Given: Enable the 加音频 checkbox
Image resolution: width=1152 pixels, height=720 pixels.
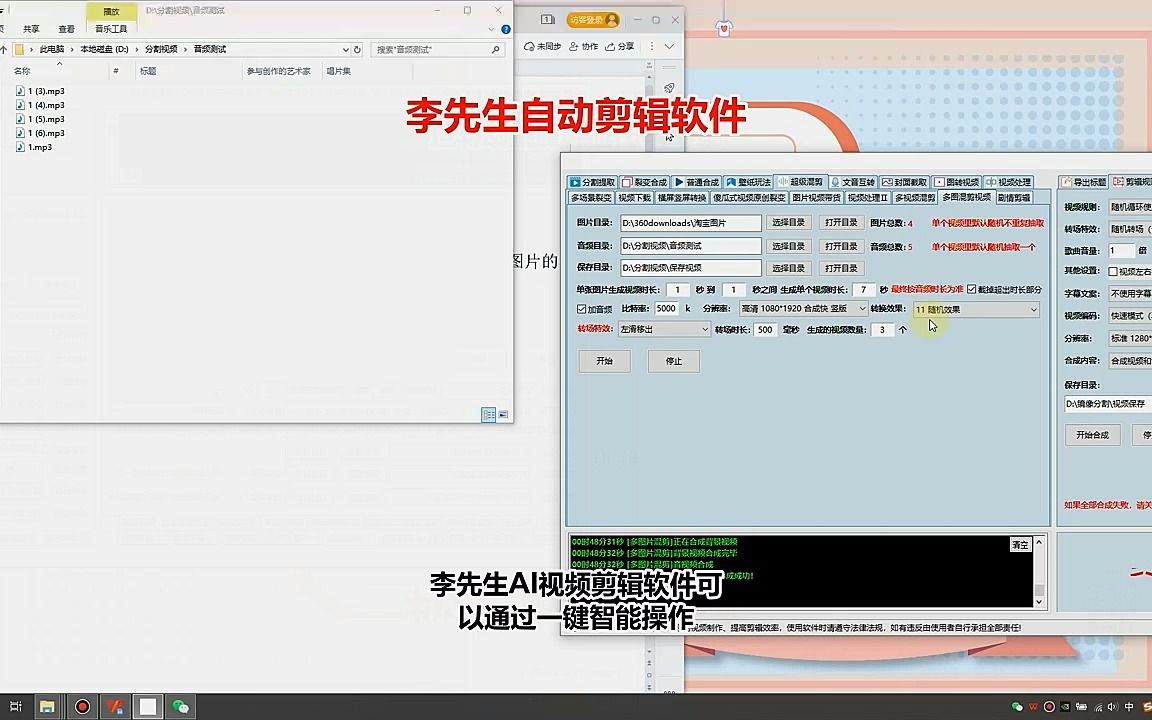Looking at the screenshot, I should (x=583, y=309).
